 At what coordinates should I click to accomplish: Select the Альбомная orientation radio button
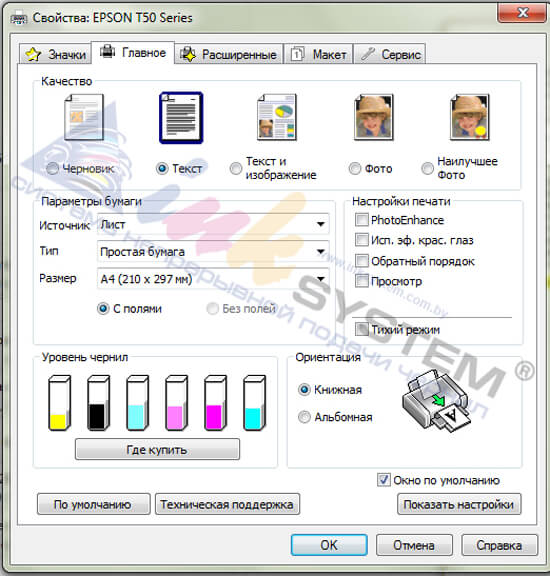pos(304,417)
